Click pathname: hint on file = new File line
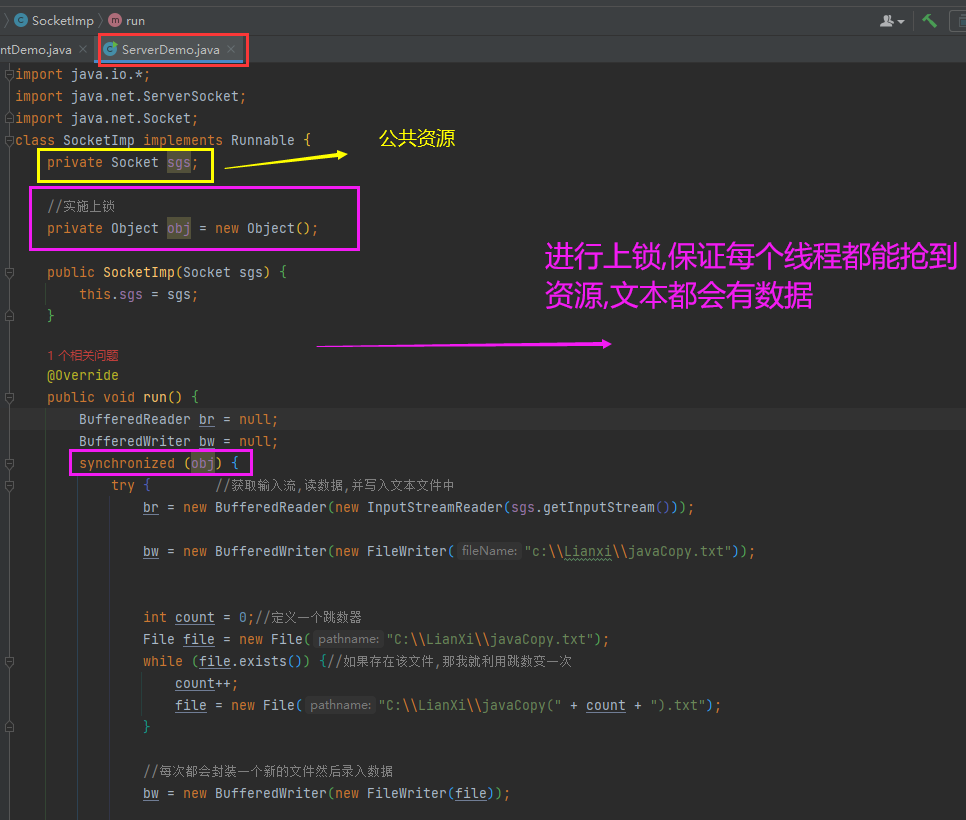This screenshot has height=820, width=966. point(340,705)
